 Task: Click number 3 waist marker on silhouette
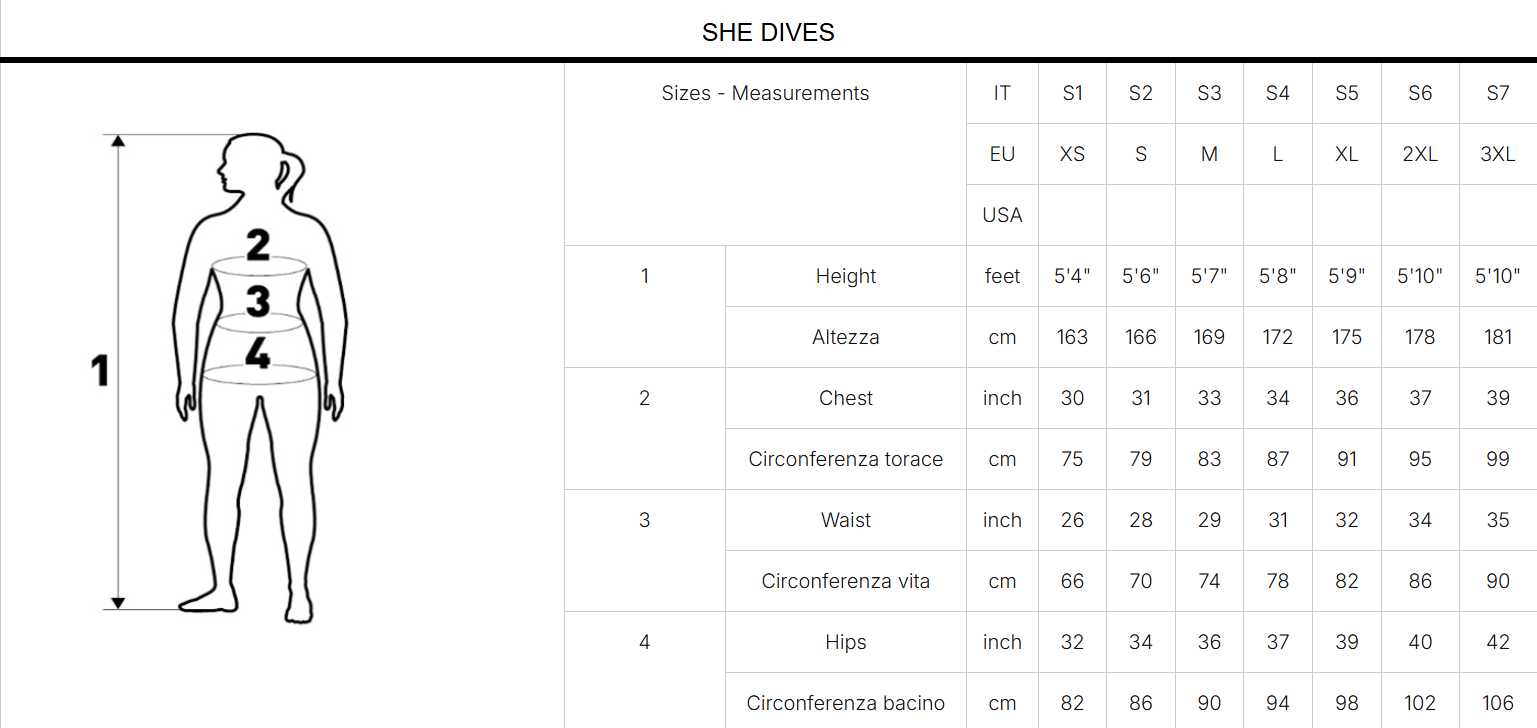pyautogui.click(x=258, y=300)
